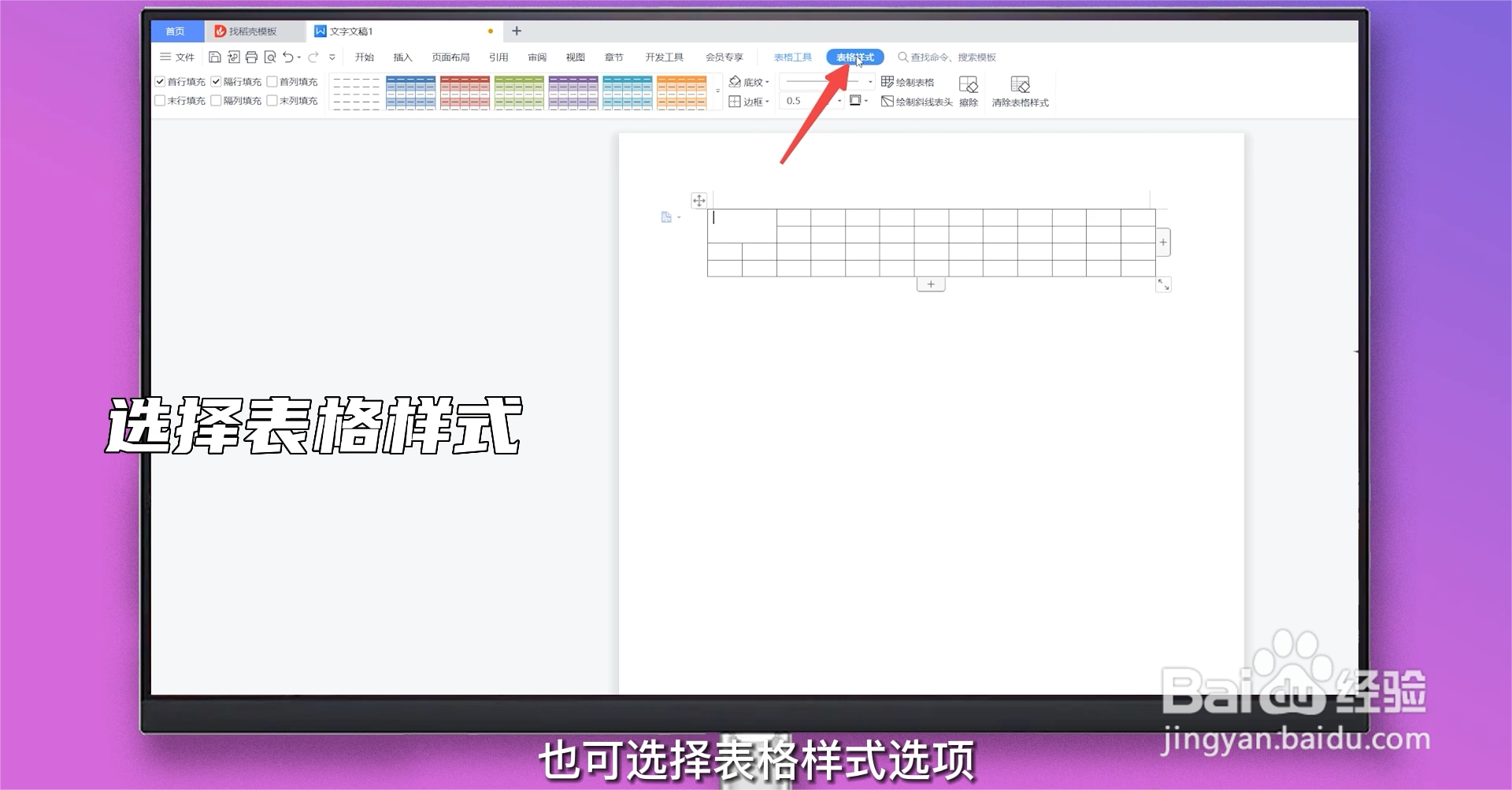Viewport: 1512px width, 790px height.
Task: Enable 末行填充 checkbox
Action: pyautogui.click(x=160, y=101)
